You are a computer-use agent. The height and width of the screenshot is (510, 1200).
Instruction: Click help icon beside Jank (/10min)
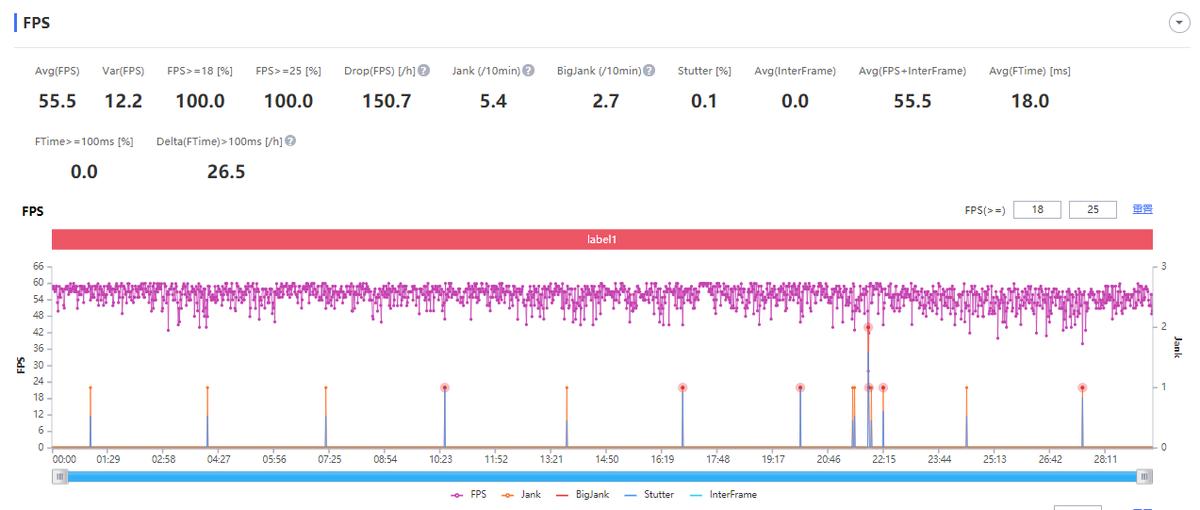(528, 71)
